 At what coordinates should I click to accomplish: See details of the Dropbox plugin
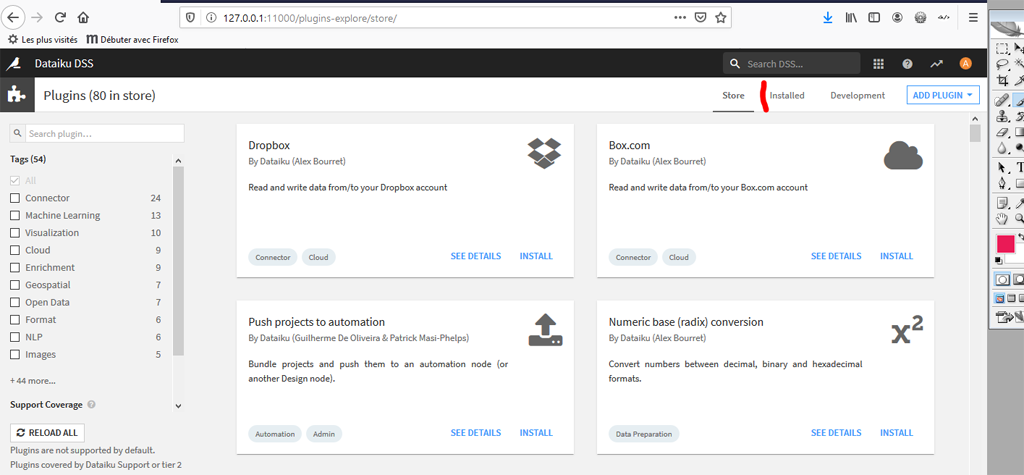475,256
